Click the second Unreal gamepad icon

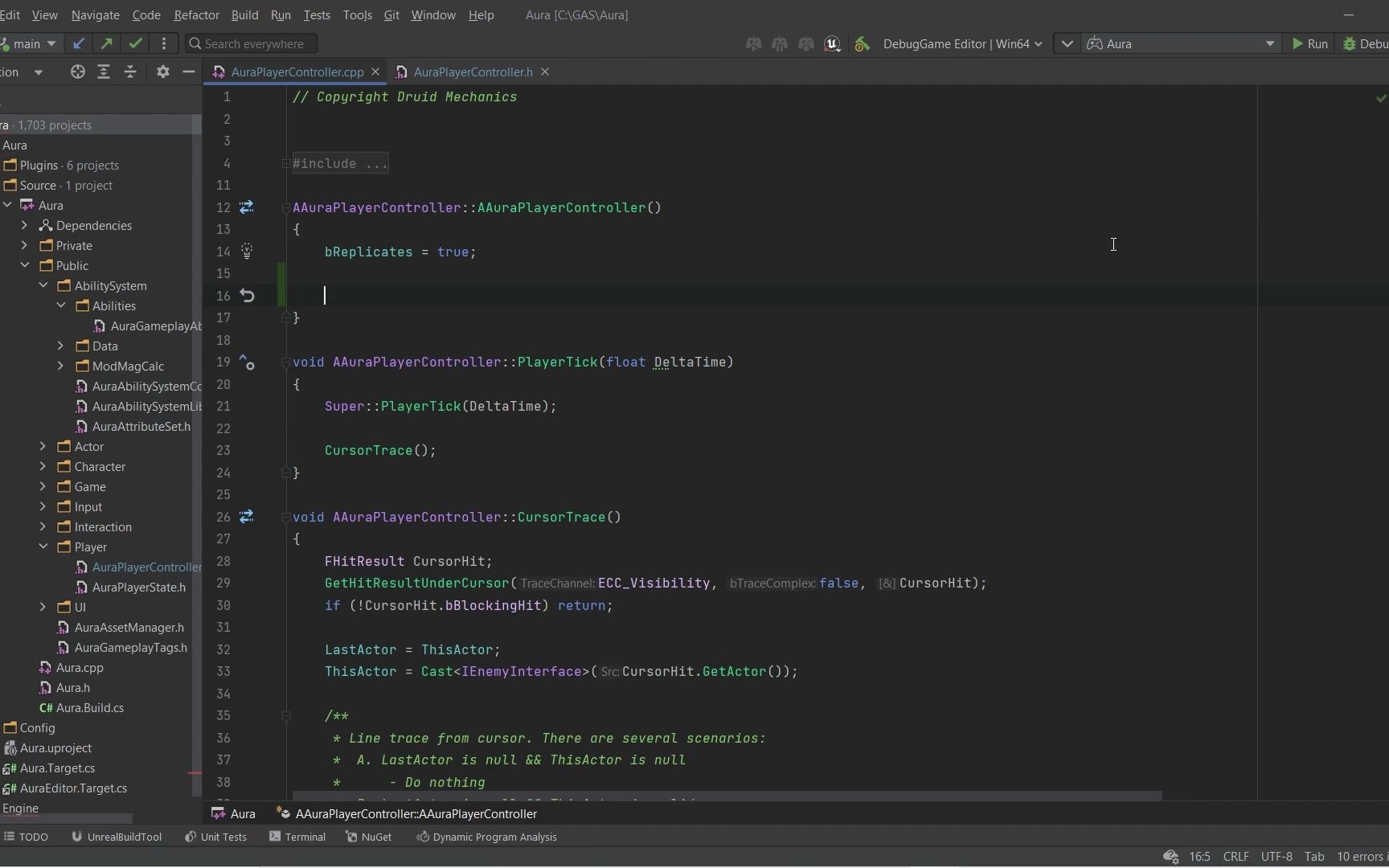click(779, 44)
